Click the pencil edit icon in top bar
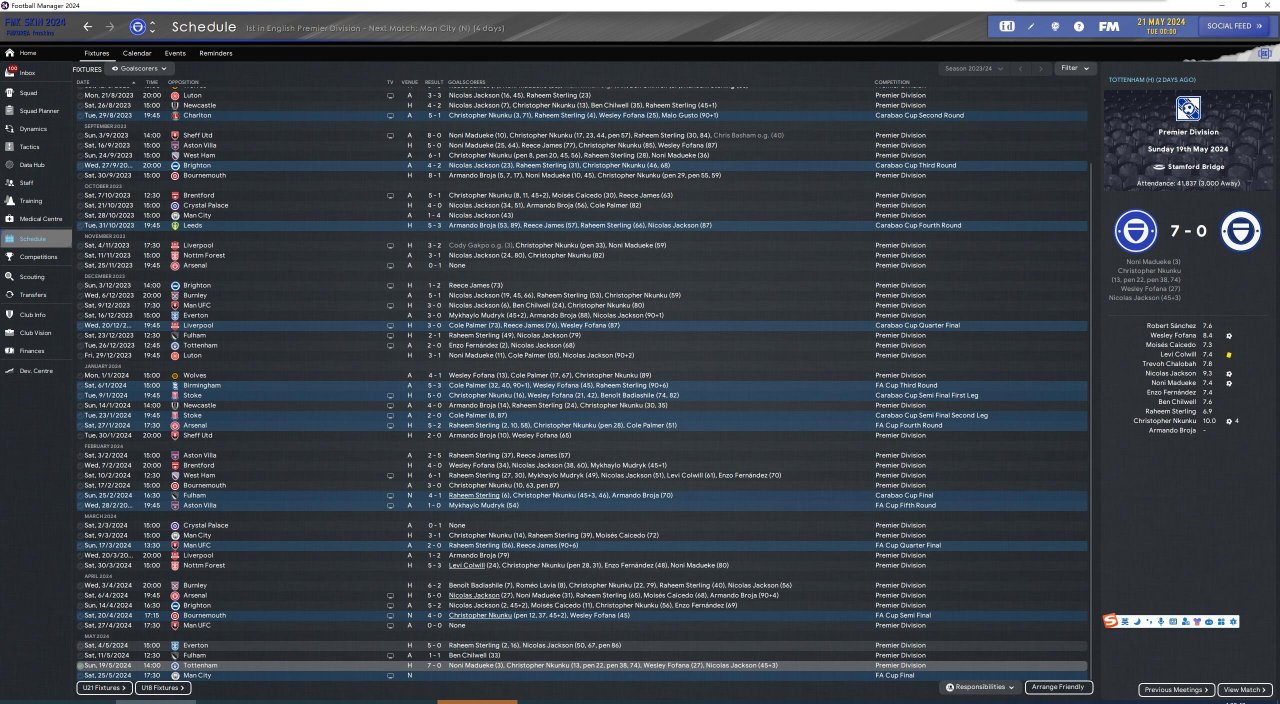 point(1033,26)
